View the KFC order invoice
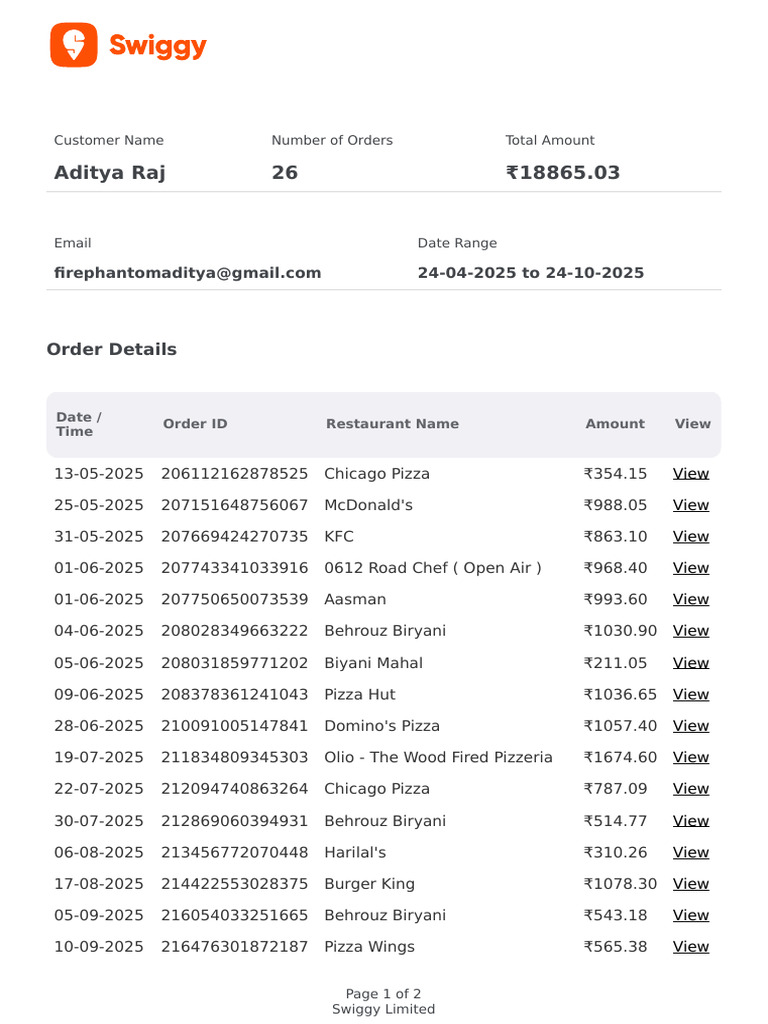The image size is (768, 1024). 691,536
